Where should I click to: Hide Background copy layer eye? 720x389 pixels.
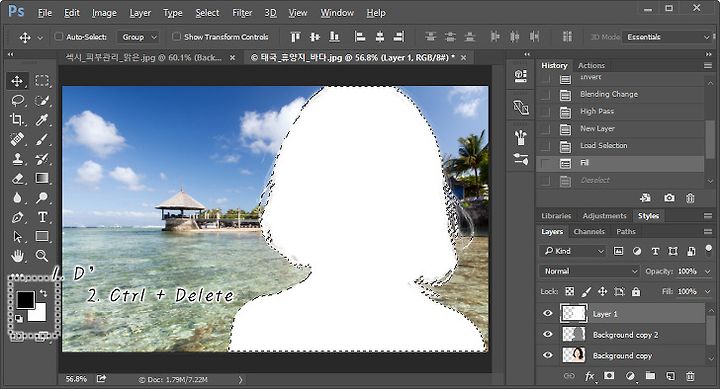pos(547,355)
